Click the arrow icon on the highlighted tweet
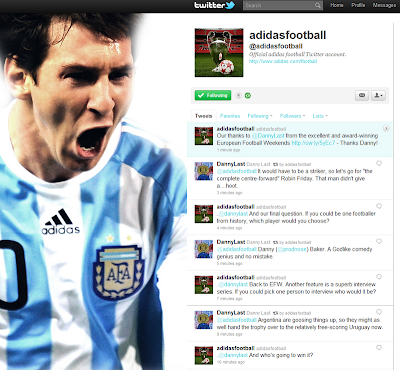 [x=386, y=128]
